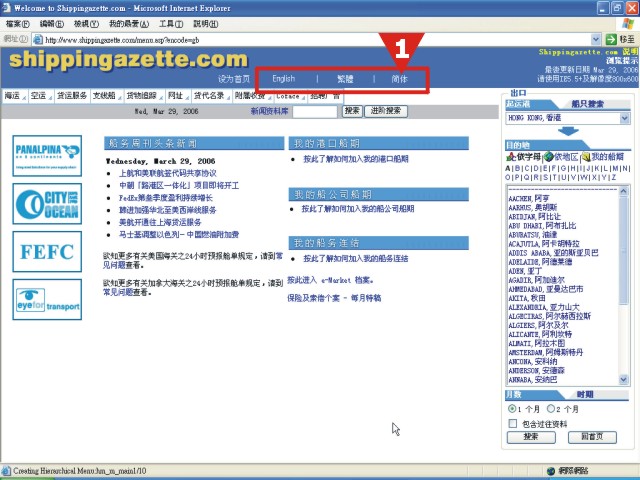Open the 工具(T) menu
This screenshot has width=640, height=480.
point(171,24)
